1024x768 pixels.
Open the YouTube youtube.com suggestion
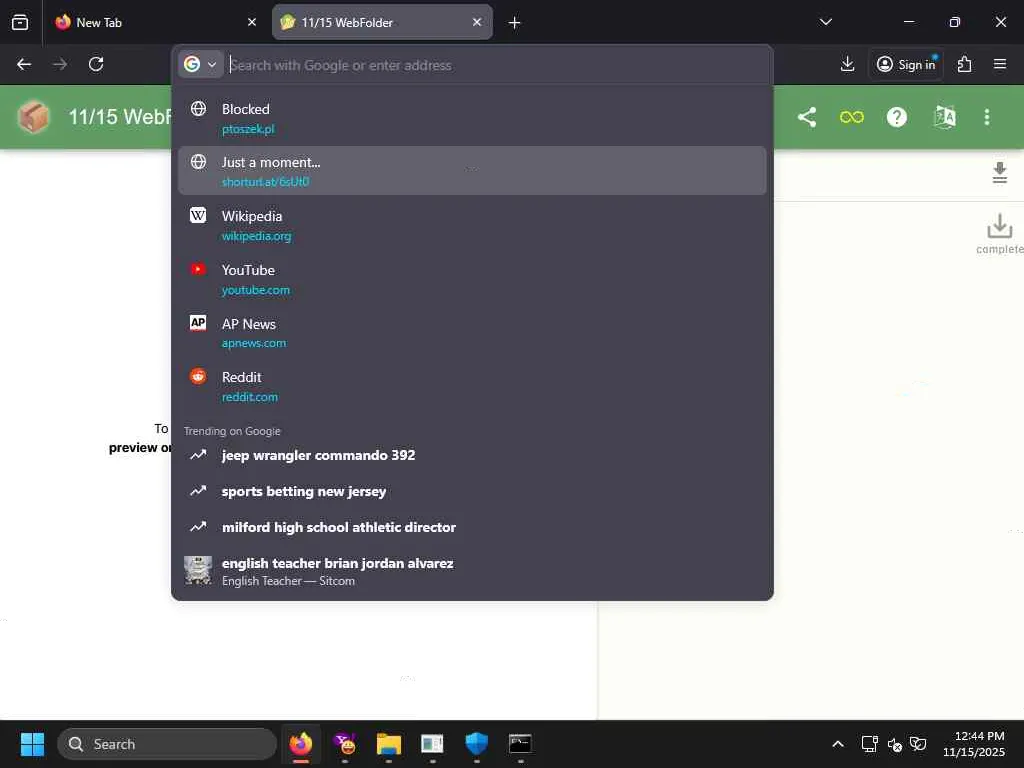click(x=472, y=279)
